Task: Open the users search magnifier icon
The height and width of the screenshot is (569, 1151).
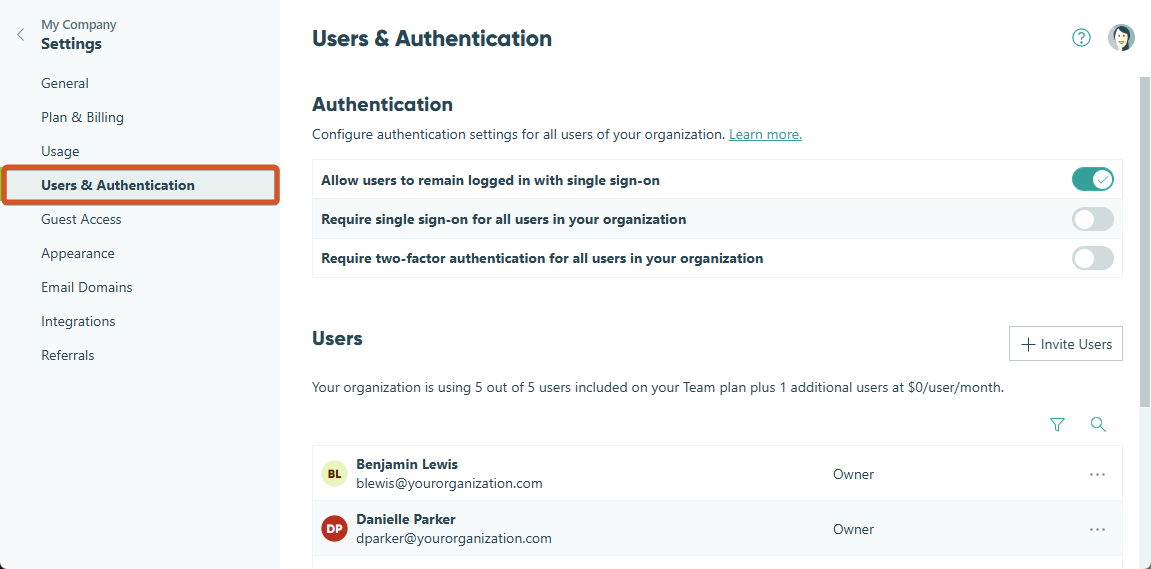Action: (1098, 424)
